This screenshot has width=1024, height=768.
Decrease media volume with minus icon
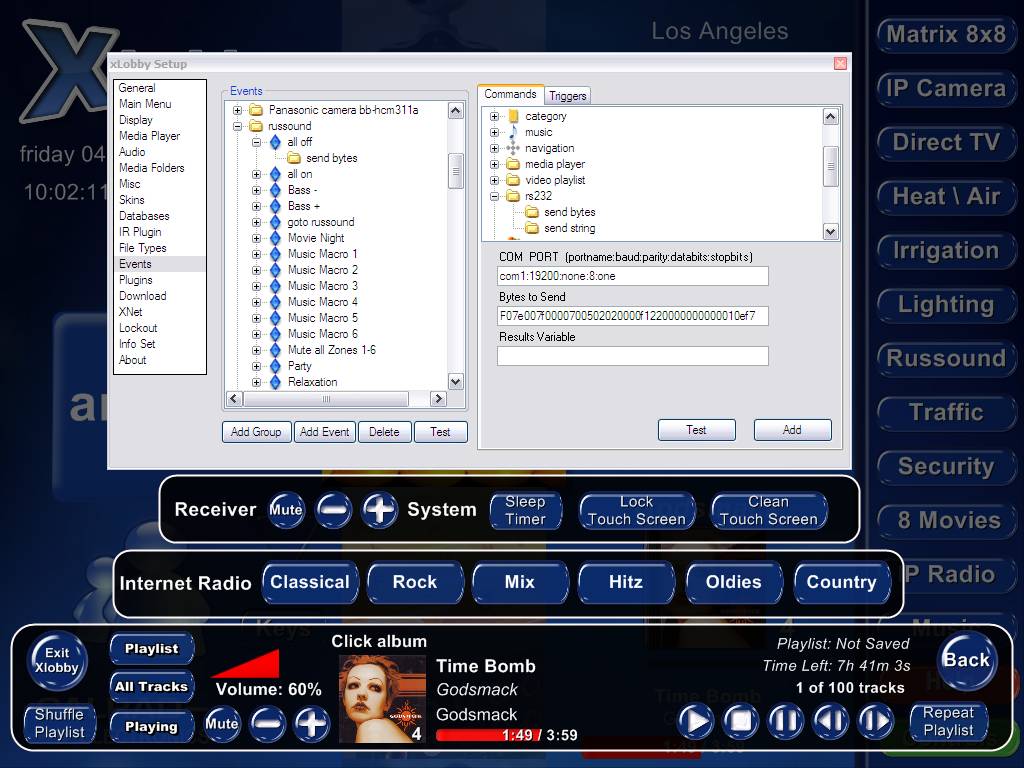(268, 724)
